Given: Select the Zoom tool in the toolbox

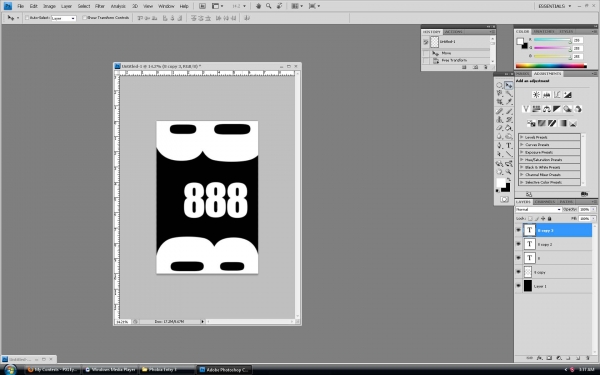Looking at the screenshot, I should coord(509,172).
